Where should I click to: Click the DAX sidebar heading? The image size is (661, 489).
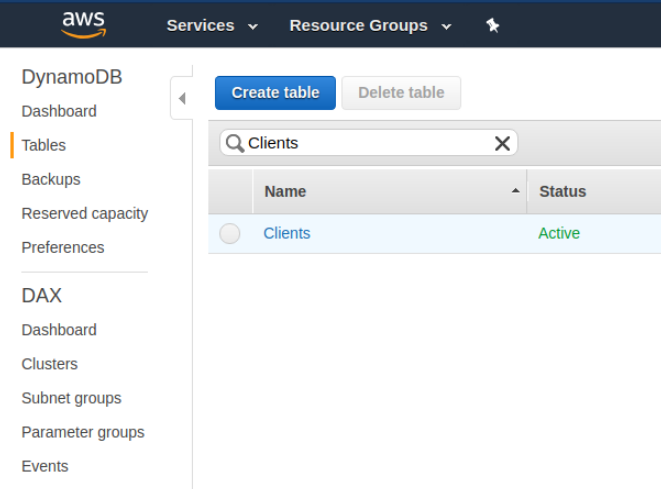click(x=42, y=296)
